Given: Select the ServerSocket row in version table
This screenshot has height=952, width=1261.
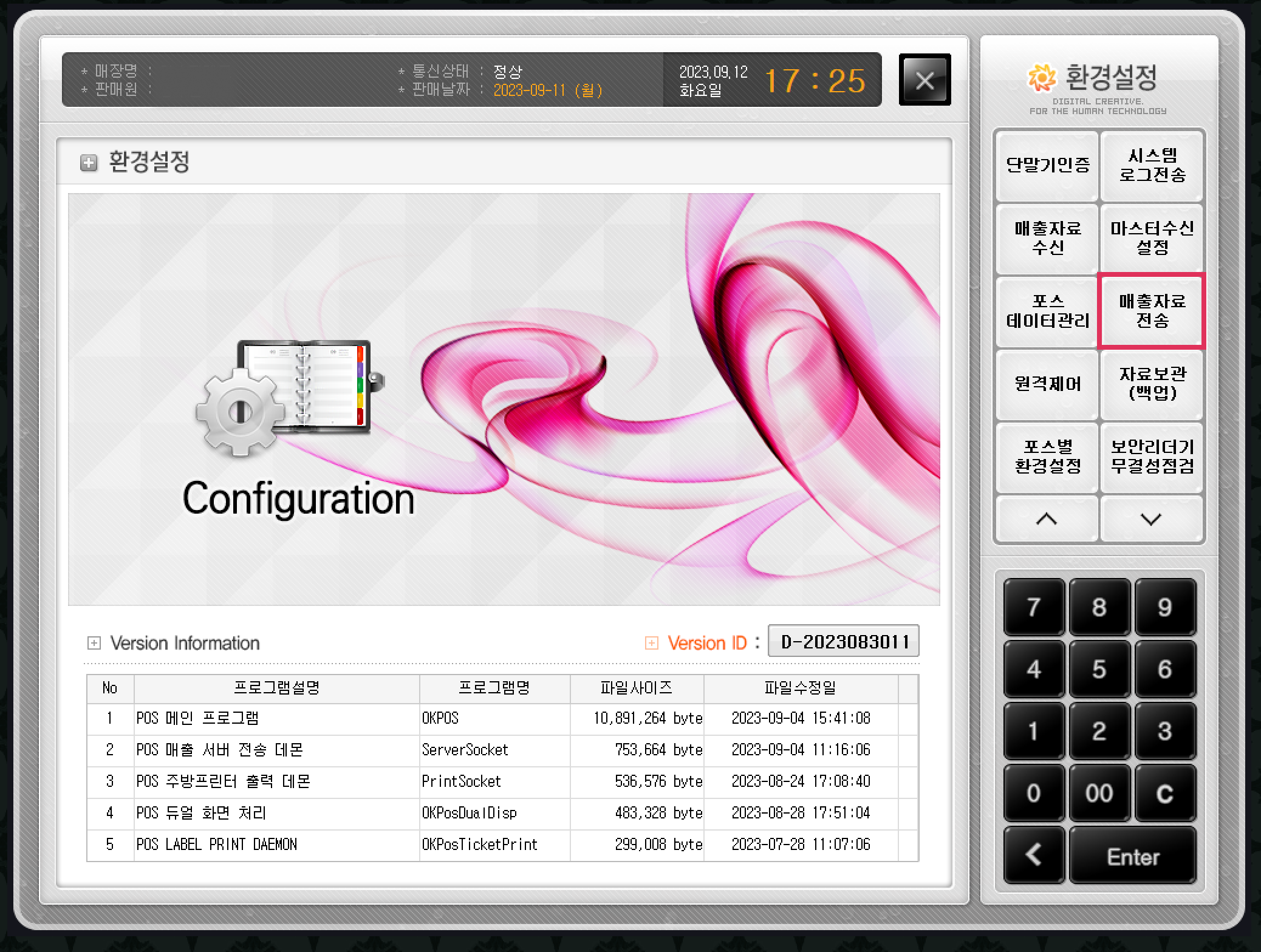Looking at the screenshot, I should click(x=502, y=750).
